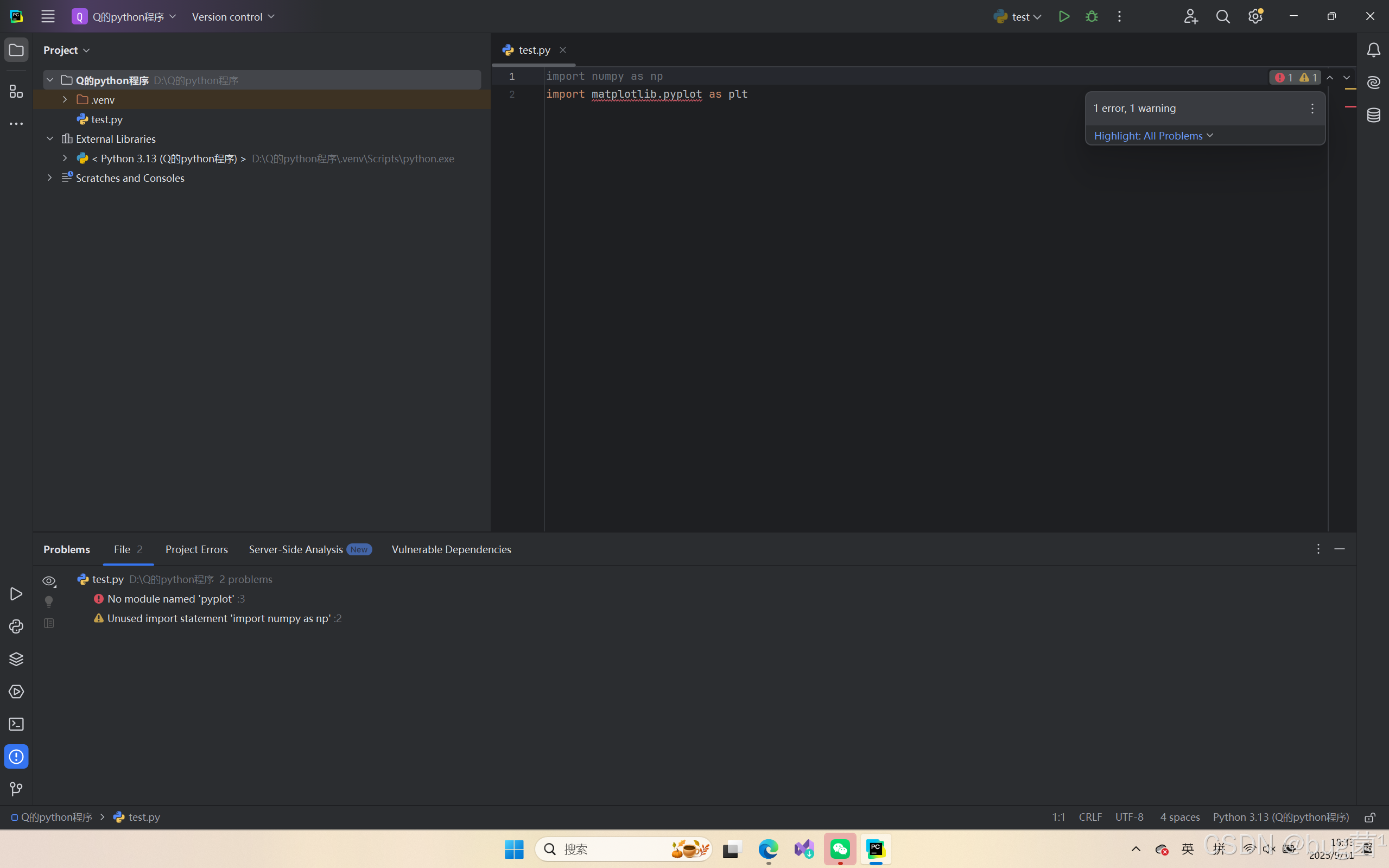1389x868 pixels.
Task: Open test run configuration dropdown
Action: click(x=1017, y=17)
